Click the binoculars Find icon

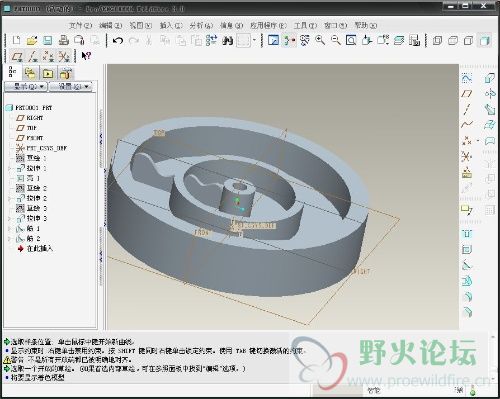[x=228, y=41]
